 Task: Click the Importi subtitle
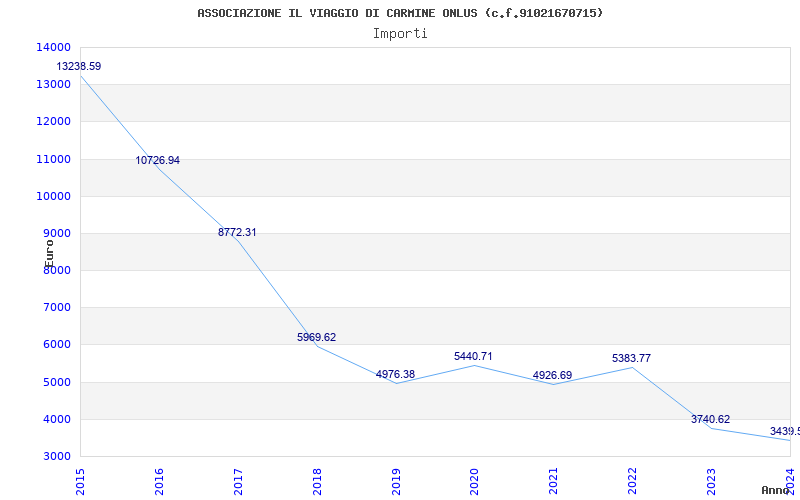point(400,34)
